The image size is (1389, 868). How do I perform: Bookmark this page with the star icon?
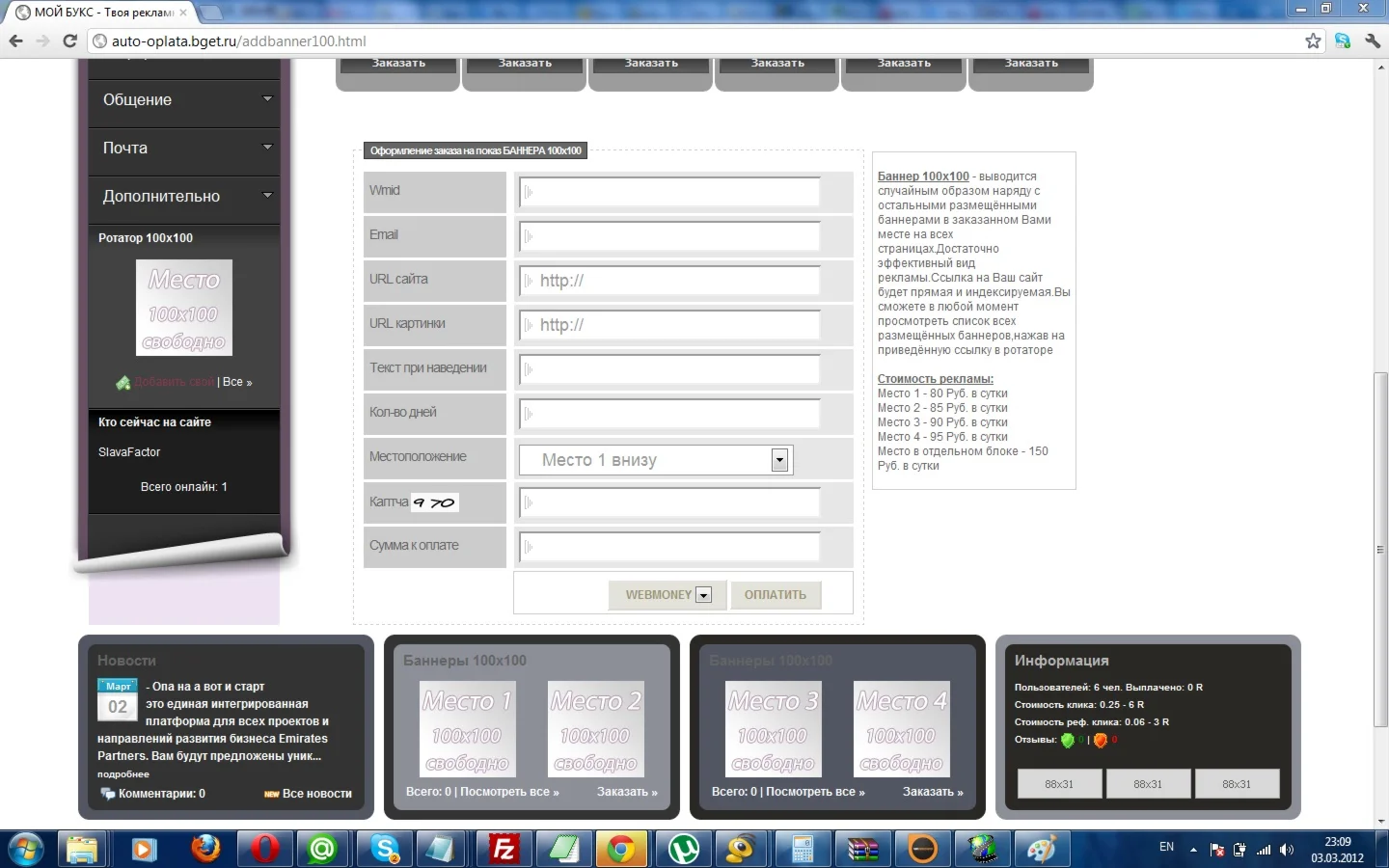(1313, 41)
